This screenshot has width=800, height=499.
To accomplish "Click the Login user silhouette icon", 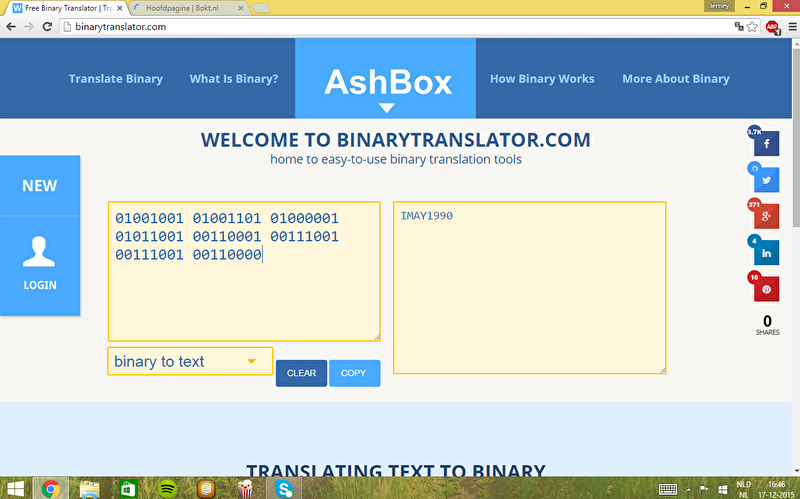I will point(39,252).
